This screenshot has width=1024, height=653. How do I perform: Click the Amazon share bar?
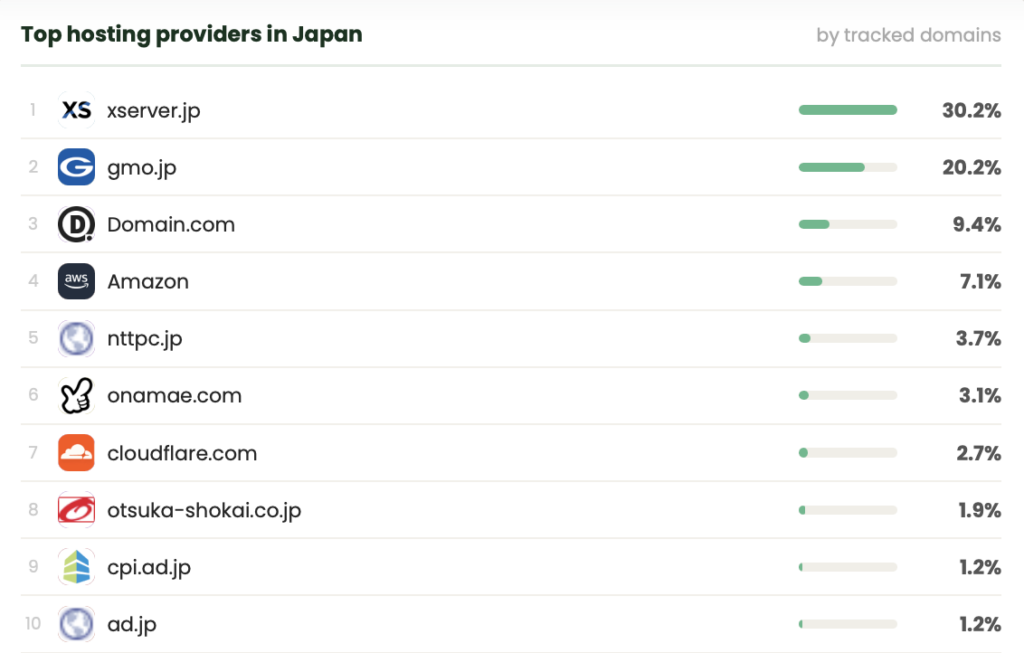click(x=848, y=281)
